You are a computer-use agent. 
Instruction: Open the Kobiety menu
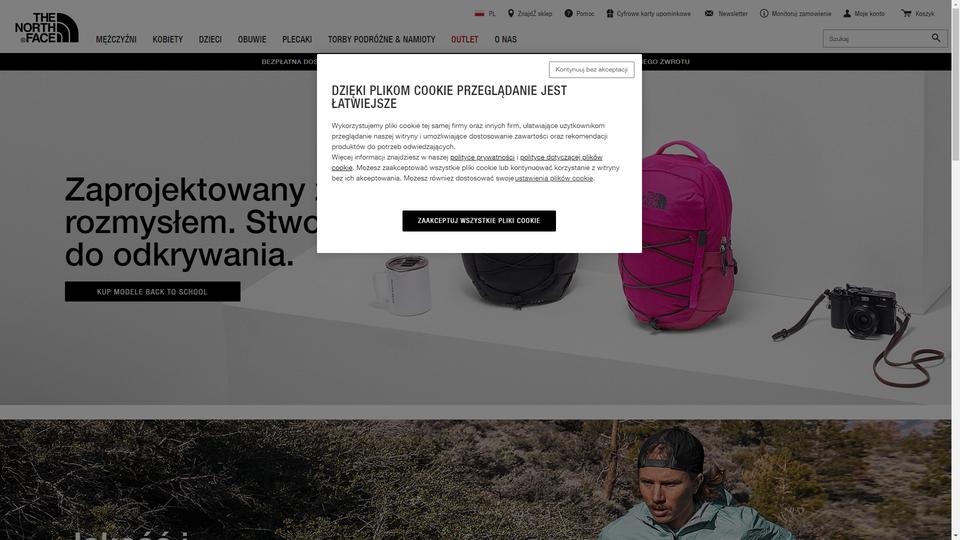click(x=168, y=39)
